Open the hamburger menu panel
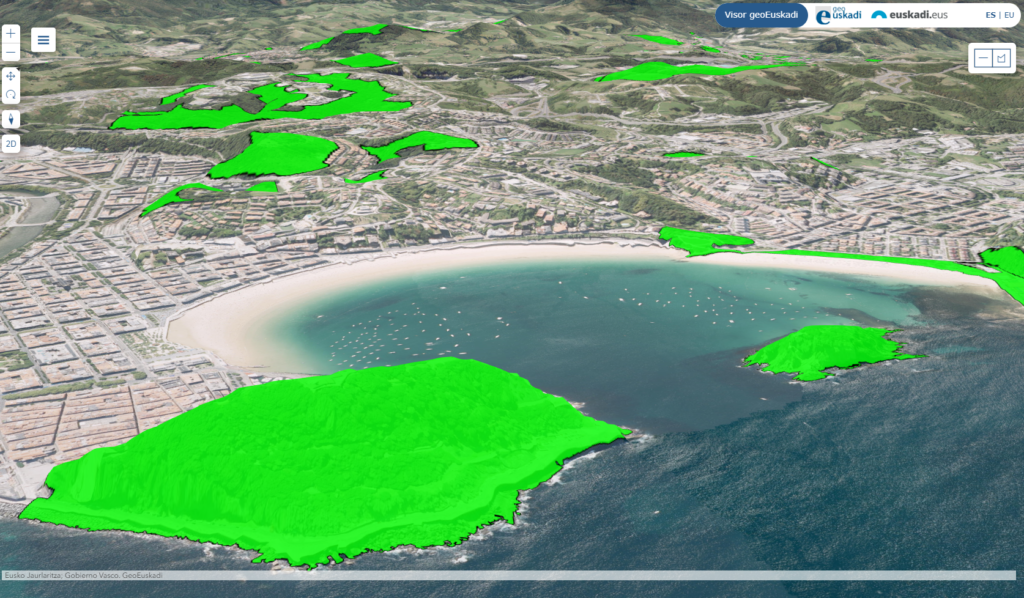This screenshot has height=598, width=1024. (43, 40)
